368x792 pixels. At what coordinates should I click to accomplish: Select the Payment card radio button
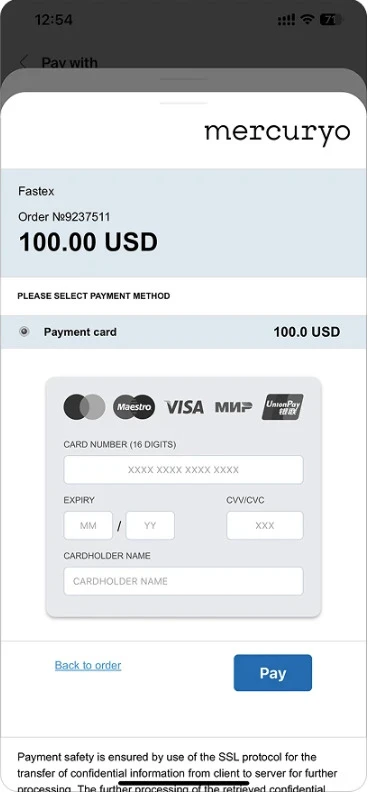[x=24, y=332]
